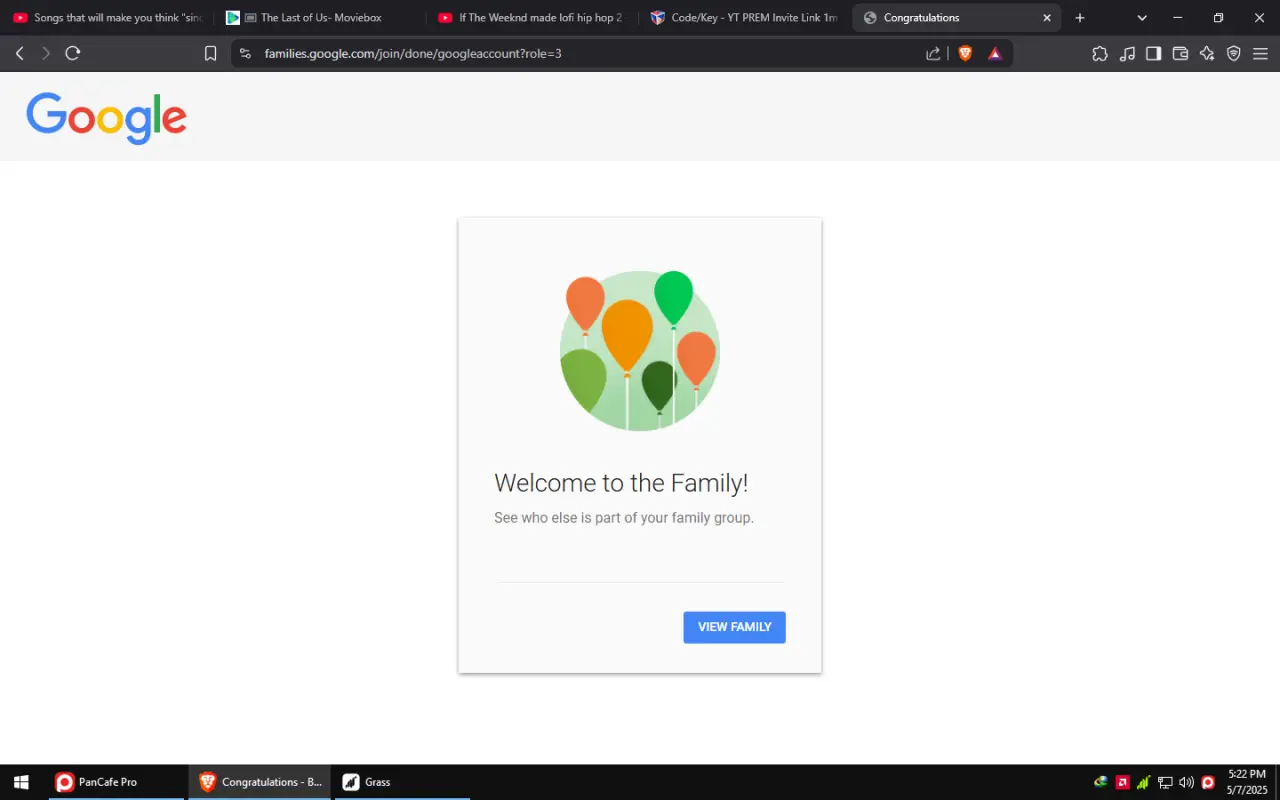This screenshot has height=800, width=1280.
Task: Open the Leo AI sparkle icon
Action: [1207, 54]
